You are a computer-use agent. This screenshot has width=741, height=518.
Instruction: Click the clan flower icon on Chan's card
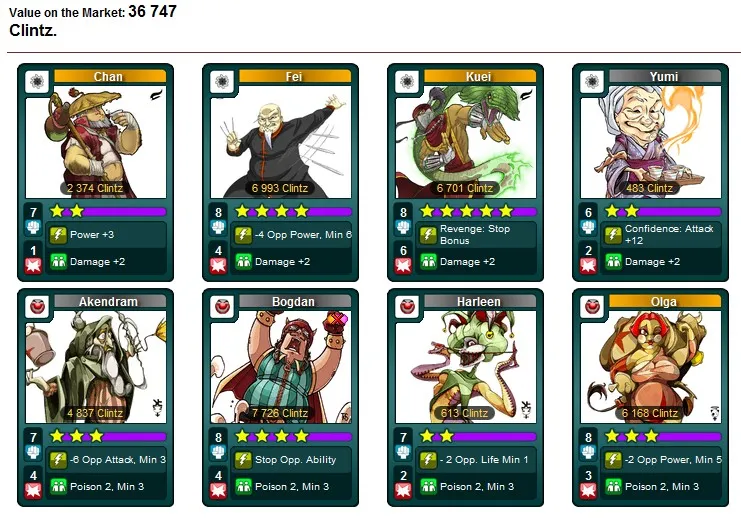click(37, 81)
